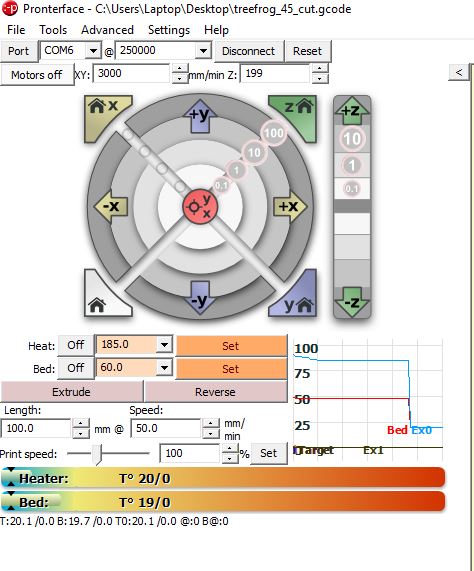The height and width of the screenshot is (571, 474).
Task: Open the Help menu
Action: click(x=216, y=30)
